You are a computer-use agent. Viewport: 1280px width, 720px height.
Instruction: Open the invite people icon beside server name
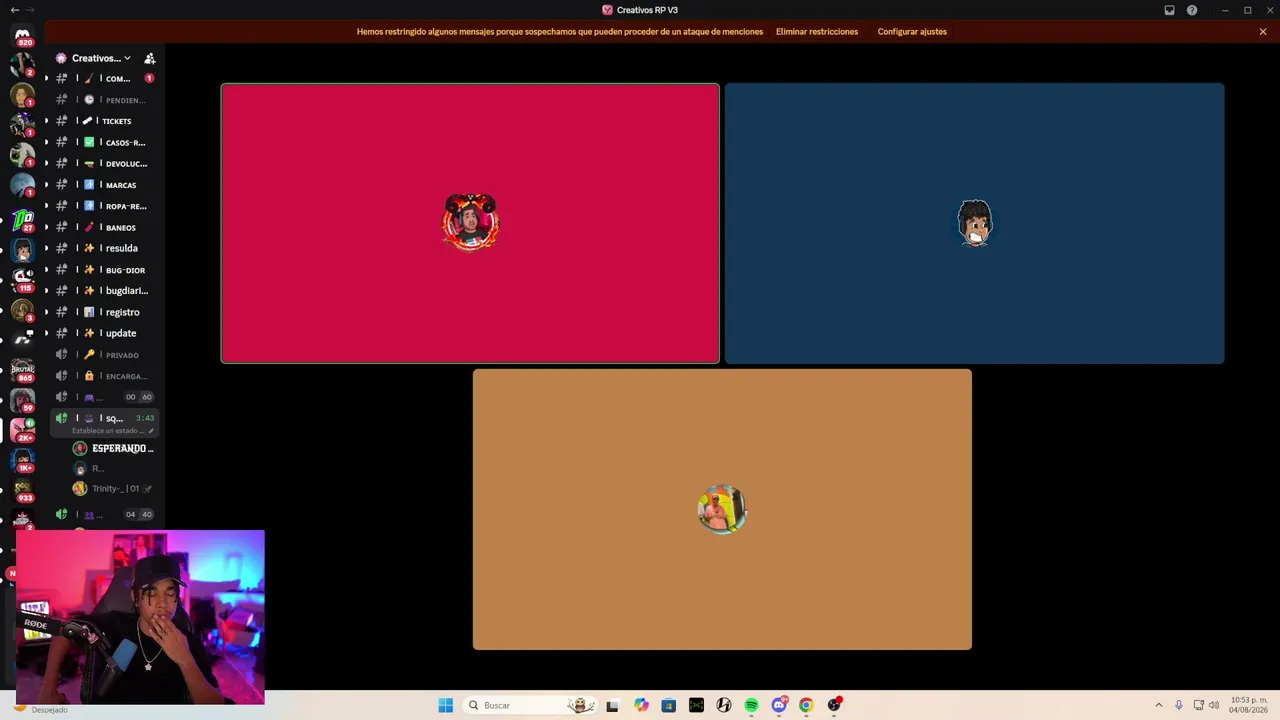150,58
